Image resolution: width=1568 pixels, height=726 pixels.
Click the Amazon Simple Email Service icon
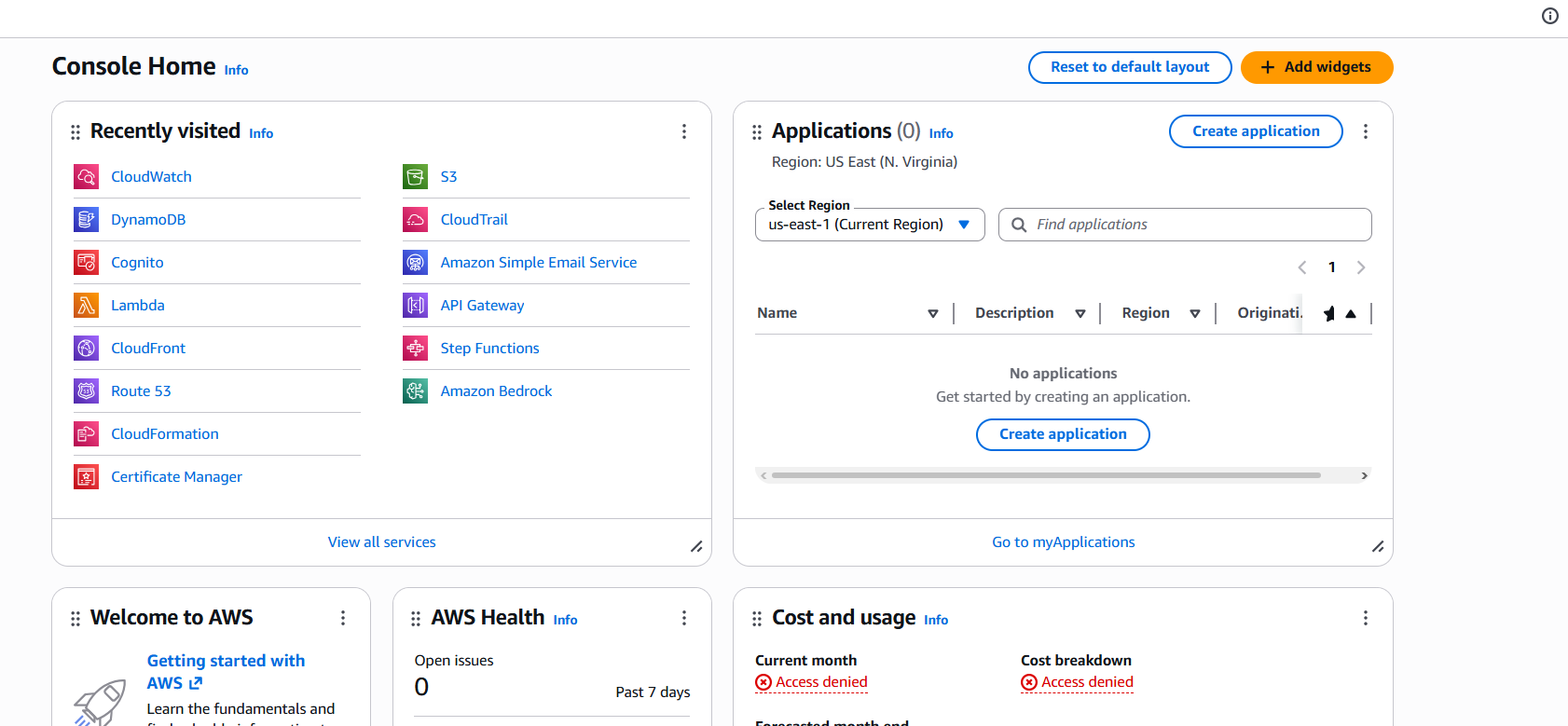[415, 262]
